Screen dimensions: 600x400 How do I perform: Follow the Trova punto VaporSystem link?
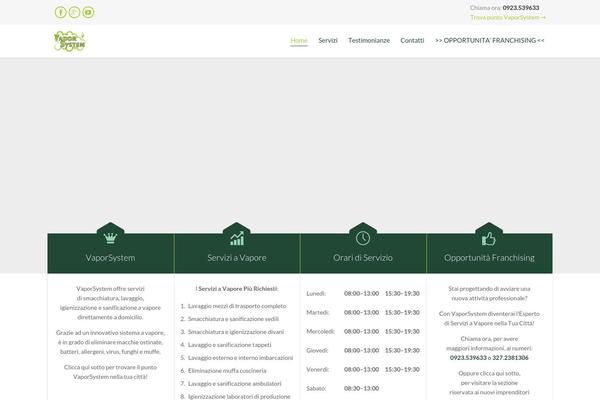point(508,18)
